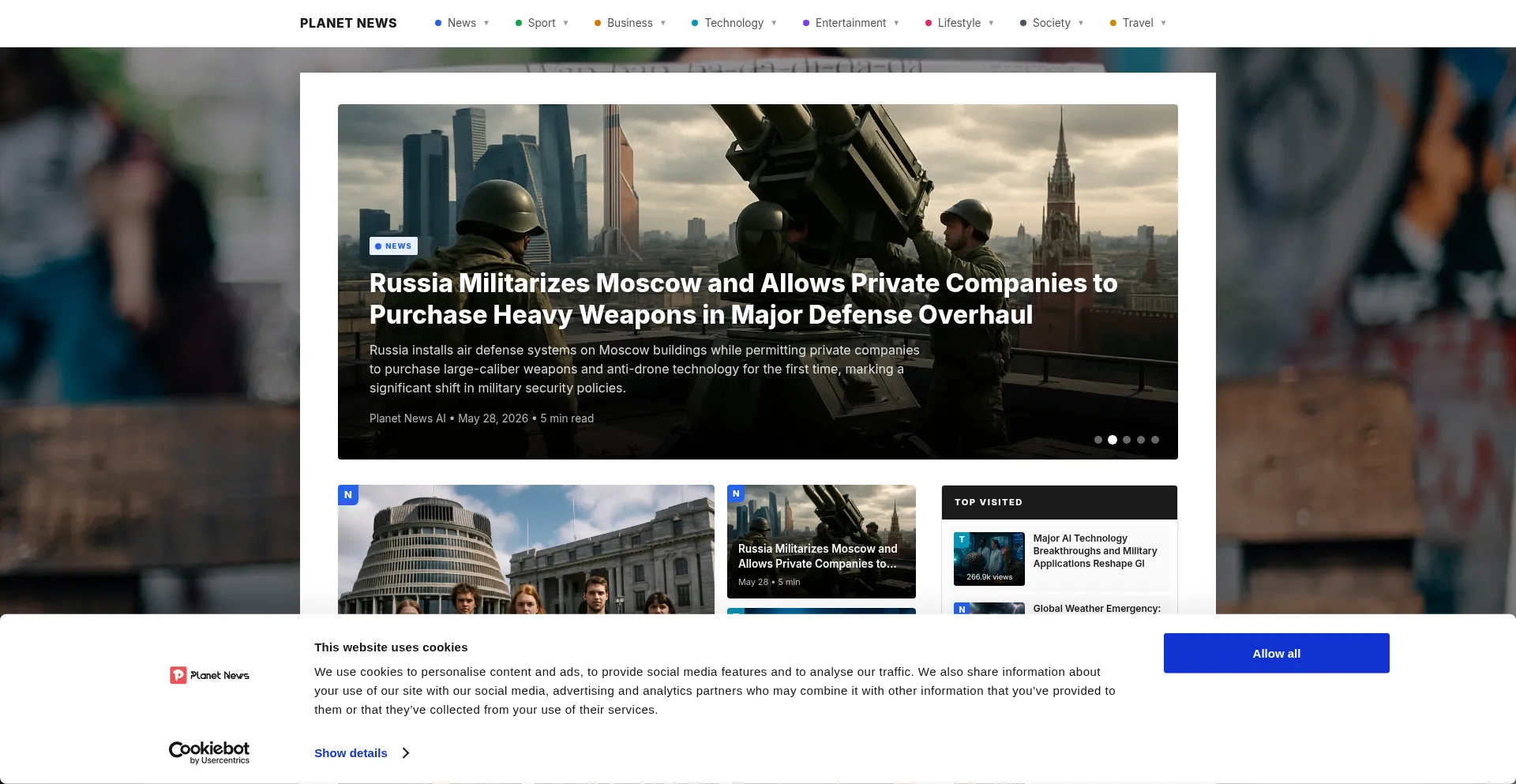This screenshot has width=1516, height=784.
Task: Click the chevron next to Show details
Action: point(406,753)
